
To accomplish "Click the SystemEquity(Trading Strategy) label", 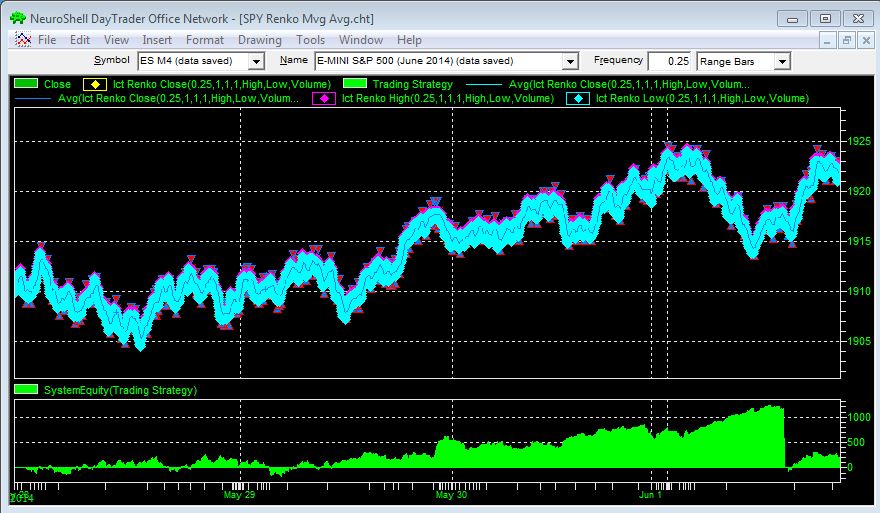I will (x=120, y=390).
